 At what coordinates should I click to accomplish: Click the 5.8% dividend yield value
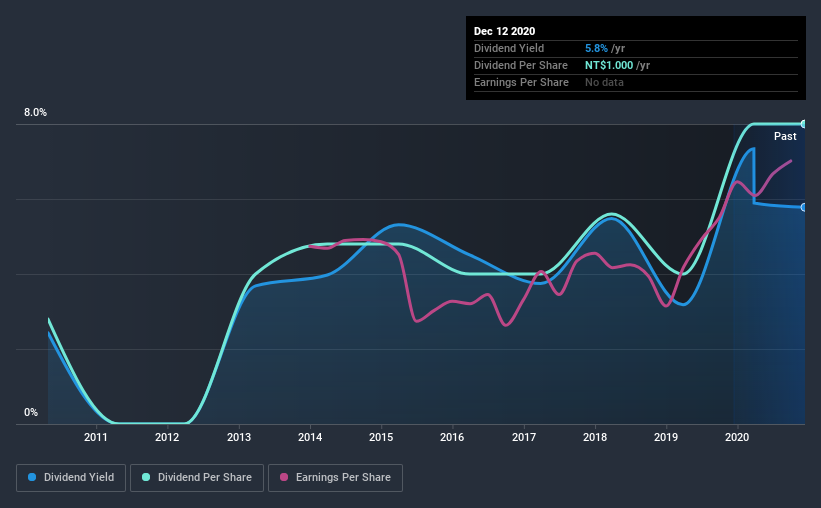tap(596, 48)
